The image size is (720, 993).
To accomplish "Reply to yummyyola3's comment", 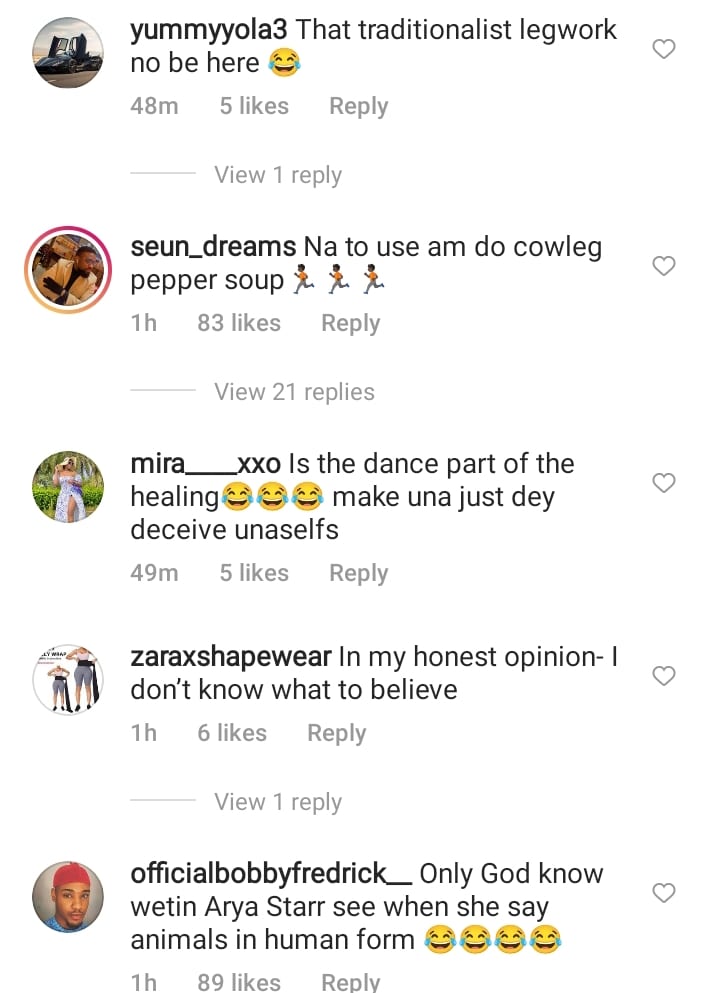I will point(358,107).
